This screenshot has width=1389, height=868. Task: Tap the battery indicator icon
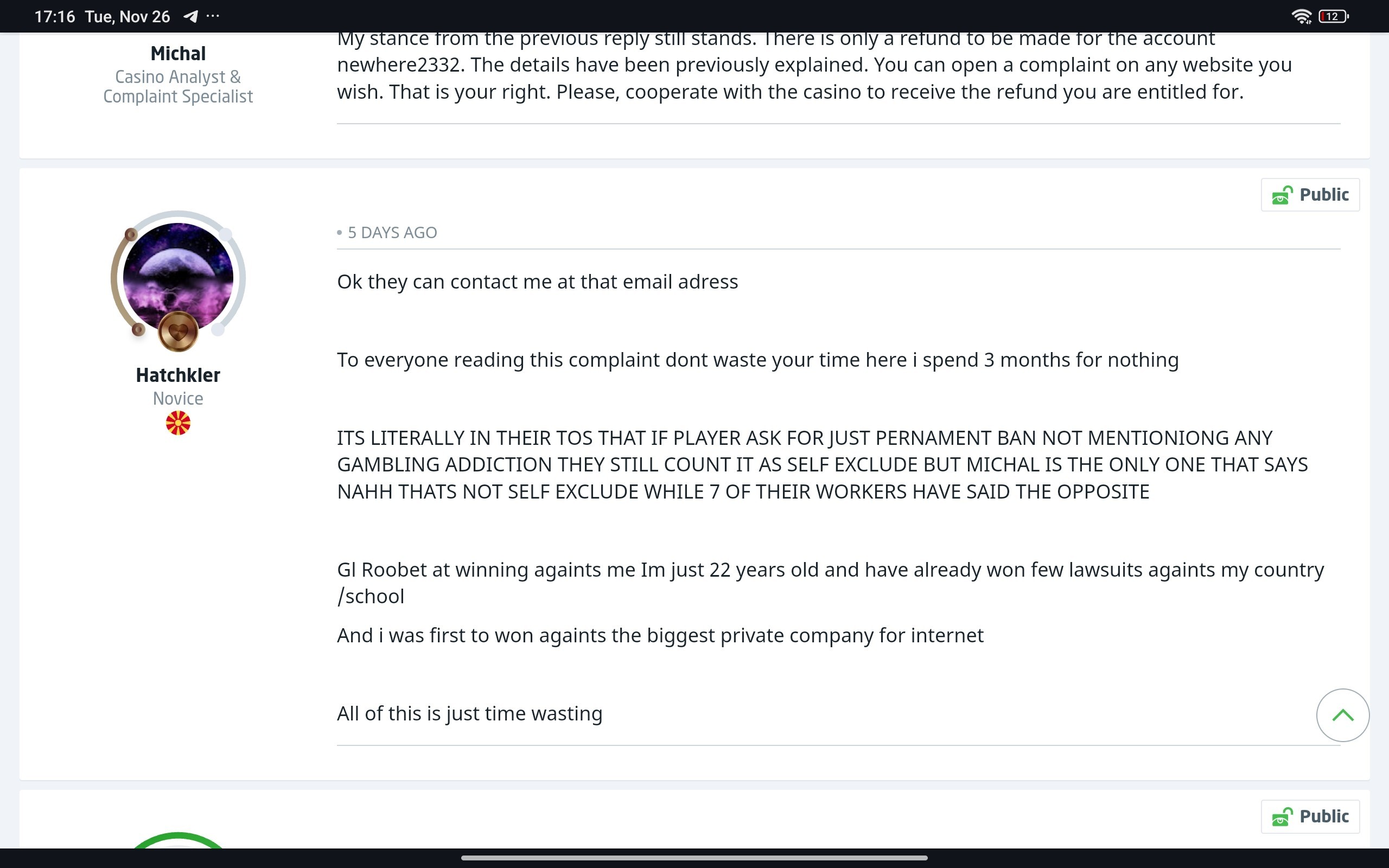[x=1333, y=16]
